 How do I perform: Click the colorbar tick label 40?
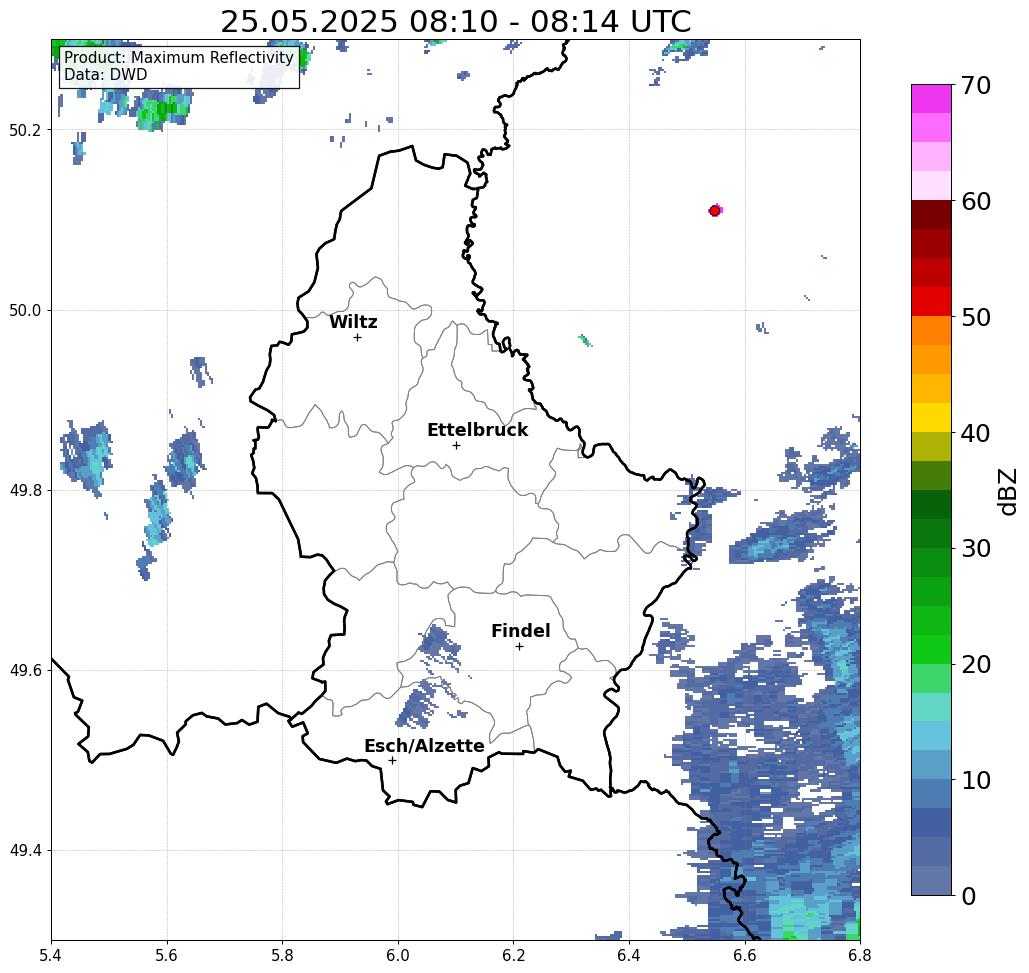coord(975,432)
